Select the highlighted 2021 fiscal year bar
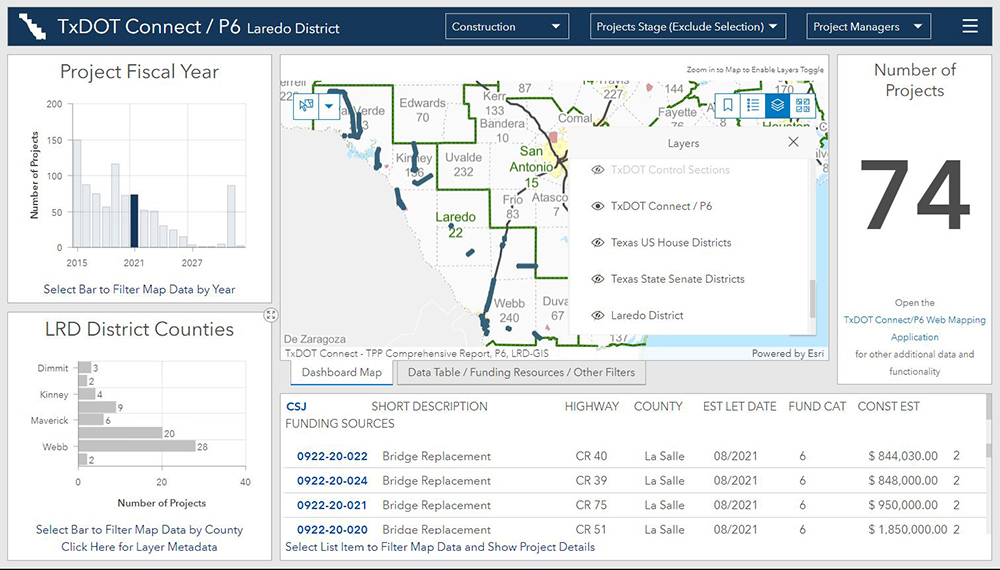This screenshot has width=1000, height=570. [x=133, y=221]
